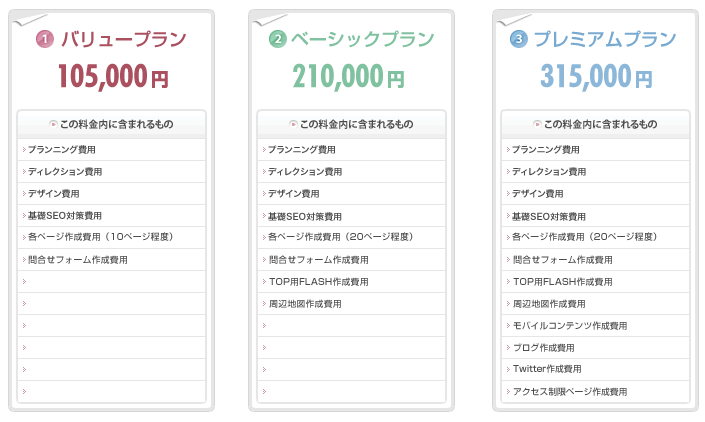Click arrow bullet before ブログ作成費用
The image size is (705, 422).
tap(508, 348)
